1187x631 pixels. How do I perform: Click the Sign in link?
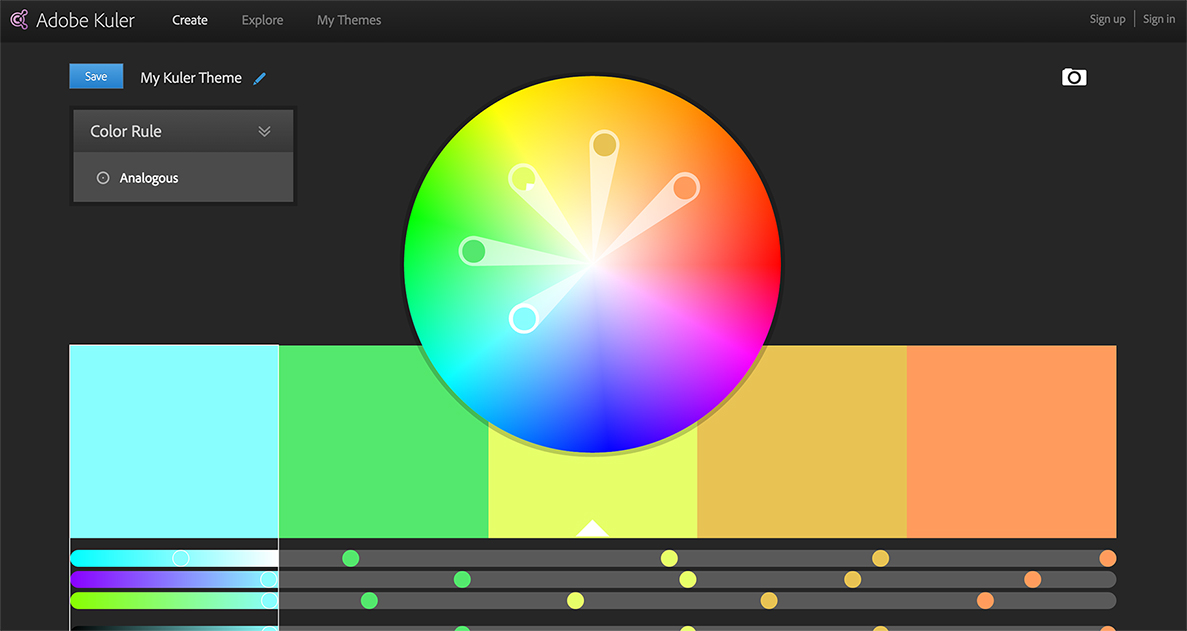point(1159,20)
